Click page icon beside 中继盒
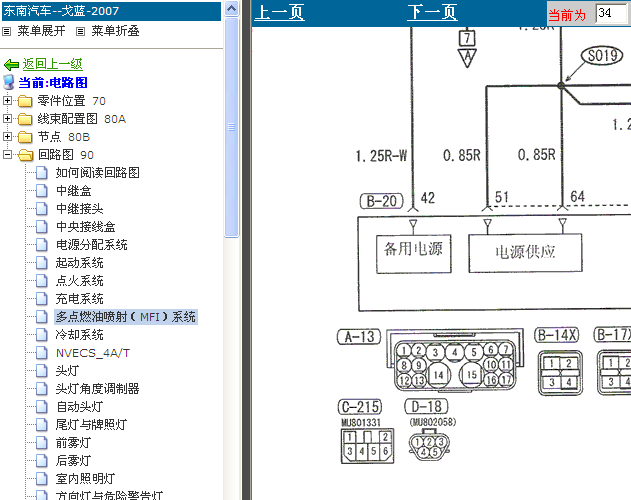The image size is (631, 500). pyautogui.click(x=42, y=191)
